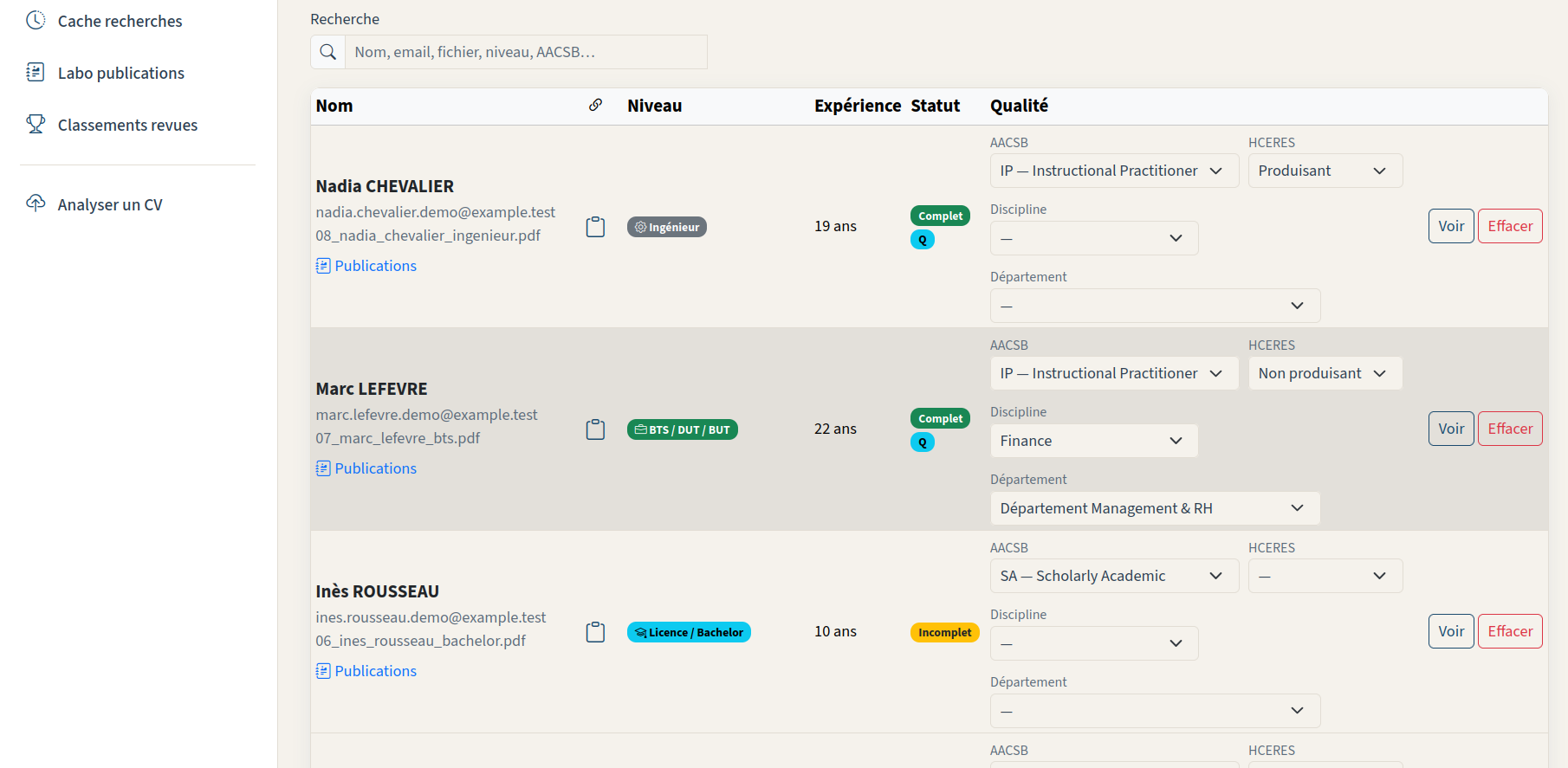Open Publications link for Marc Lefevre
The image size is (1568, 768).
click(x=366, y=468)
